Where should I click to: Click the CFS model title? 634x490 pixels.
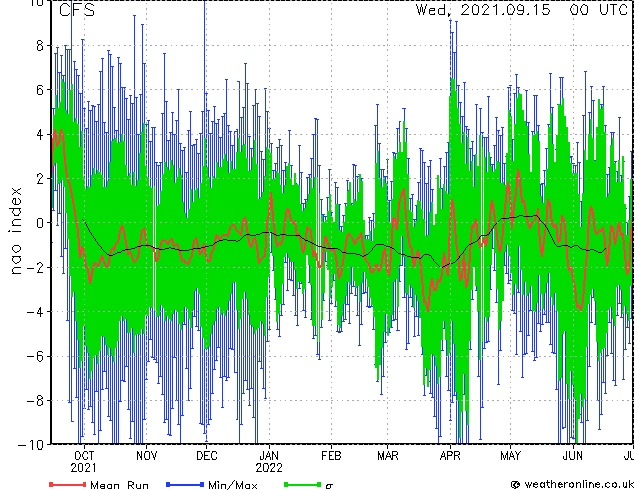77,10
